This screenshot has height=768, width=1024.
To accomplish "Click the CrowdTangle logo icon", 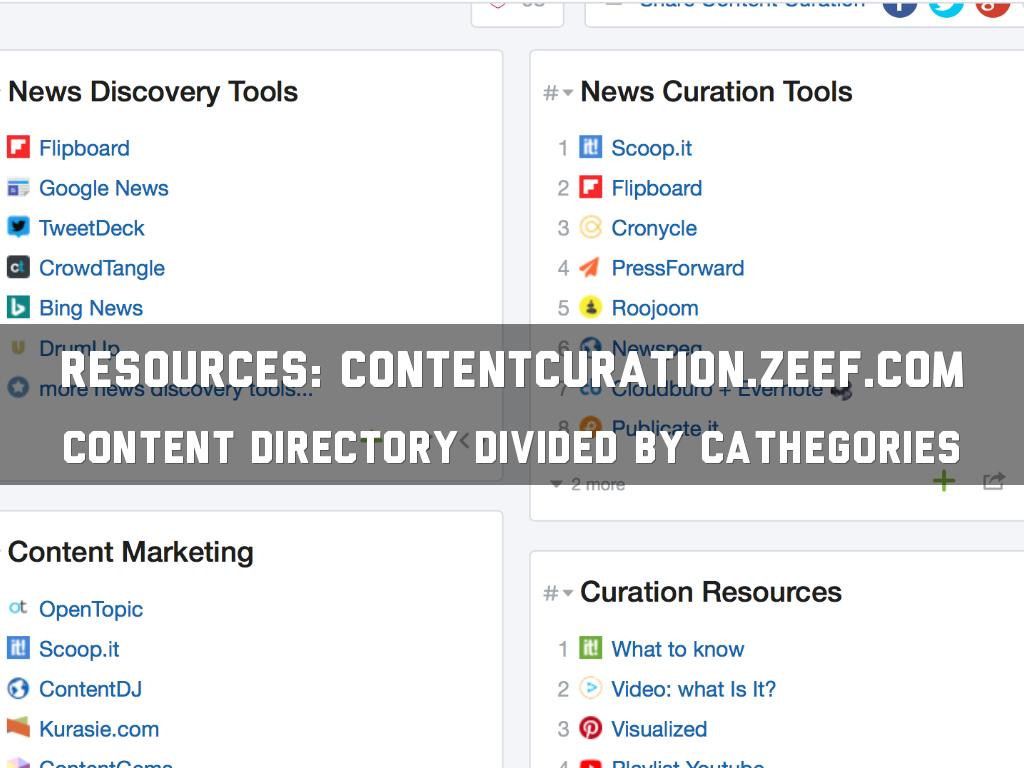I will click(x=18, y=268).
